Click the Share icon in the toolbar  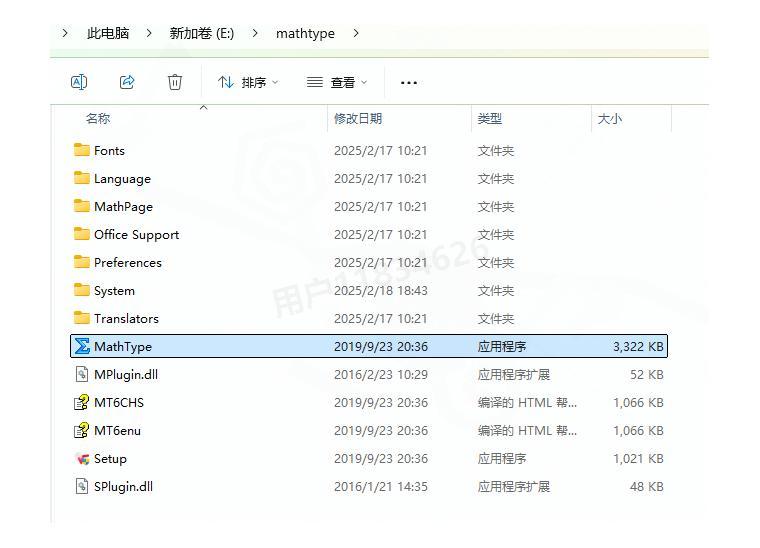click(127, 82)
